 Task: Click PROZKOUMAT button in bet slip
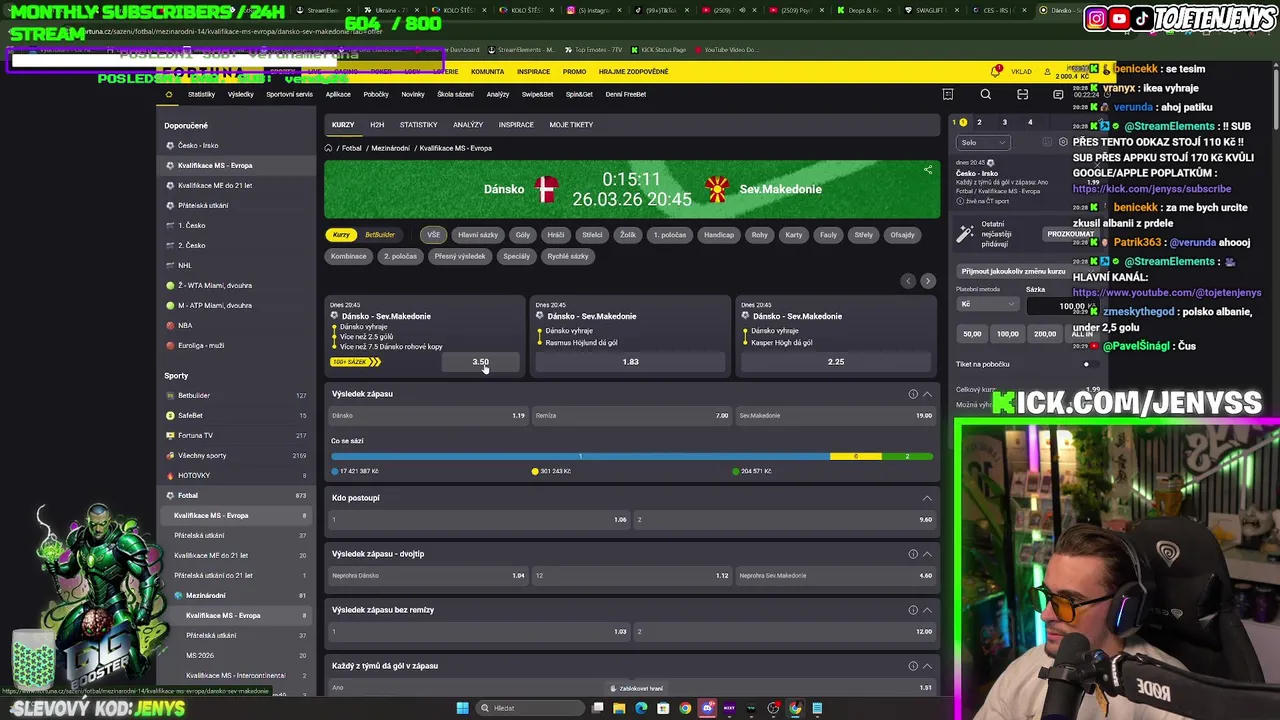point(1070,234)
